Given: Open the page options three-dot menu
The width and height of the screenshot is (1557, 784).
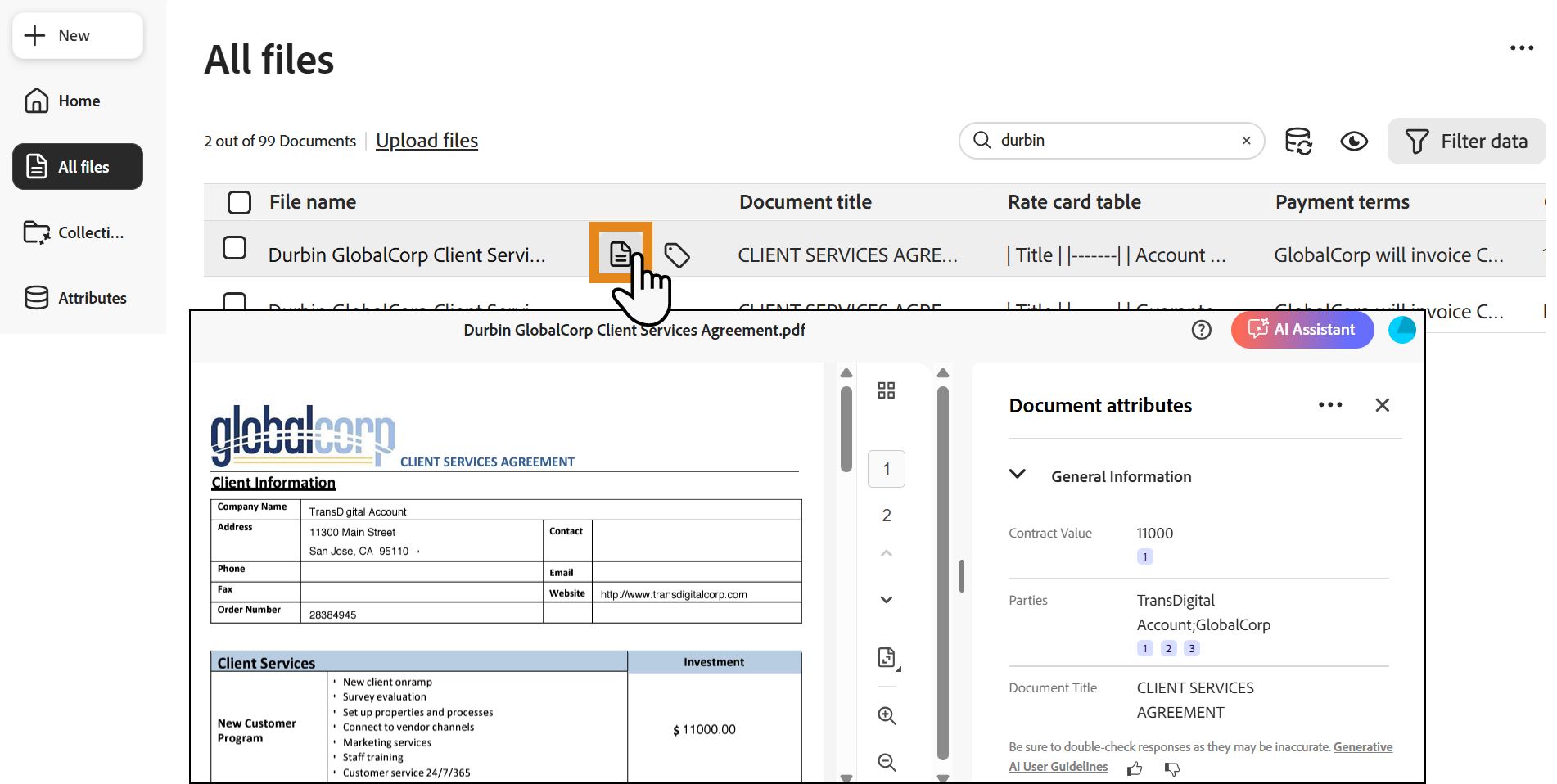Looking at the screenshot, I should (x=1522, y=47).
